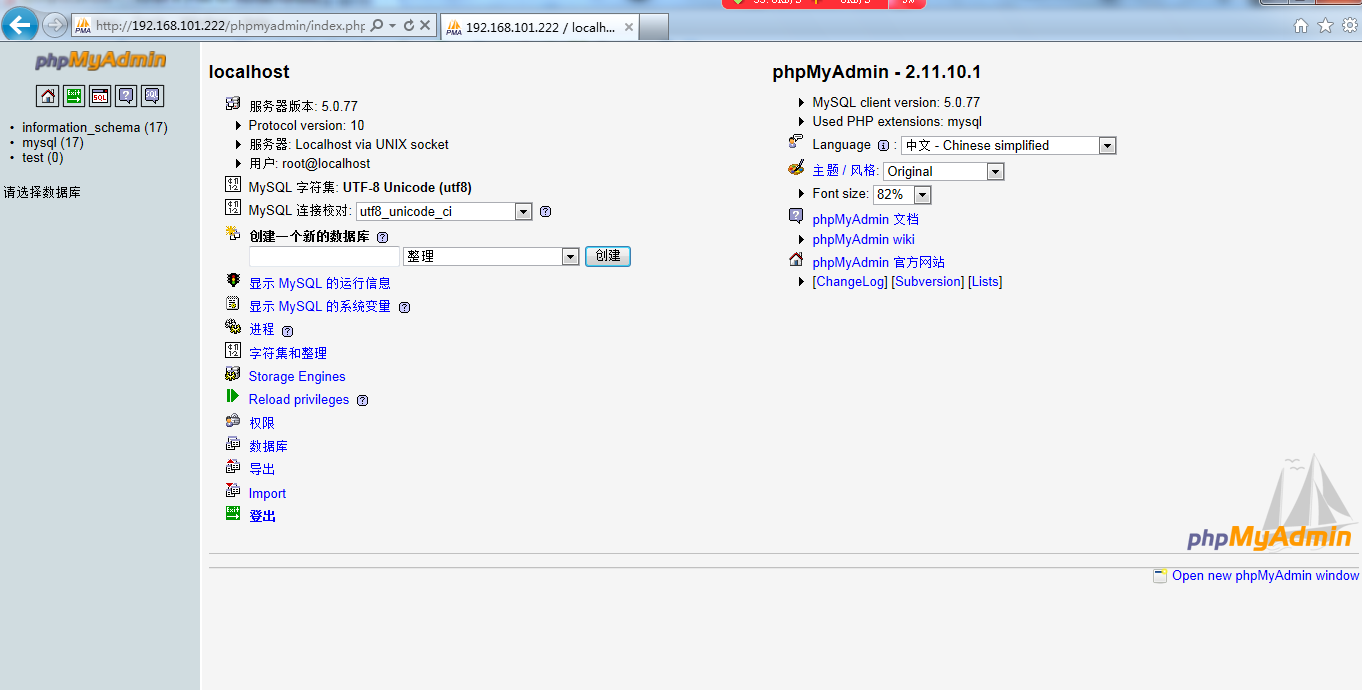Click the Reload privileges green arrow icon
This screenshot has height=690, width=1362.
point(233,396)
